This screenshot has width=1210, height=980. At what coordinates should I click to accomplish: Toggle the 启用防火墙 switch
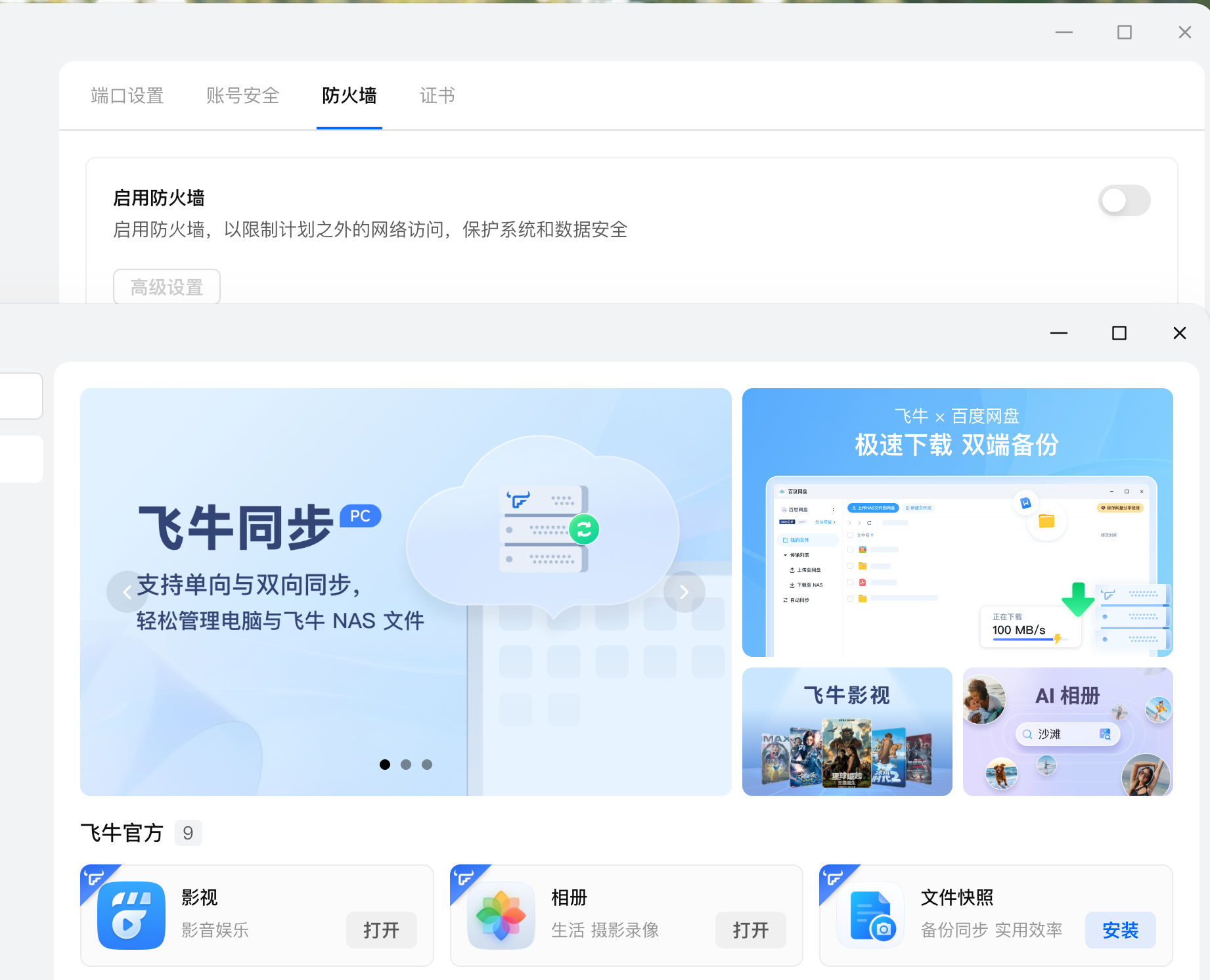pyautogui.click(x=1124, y=200)
